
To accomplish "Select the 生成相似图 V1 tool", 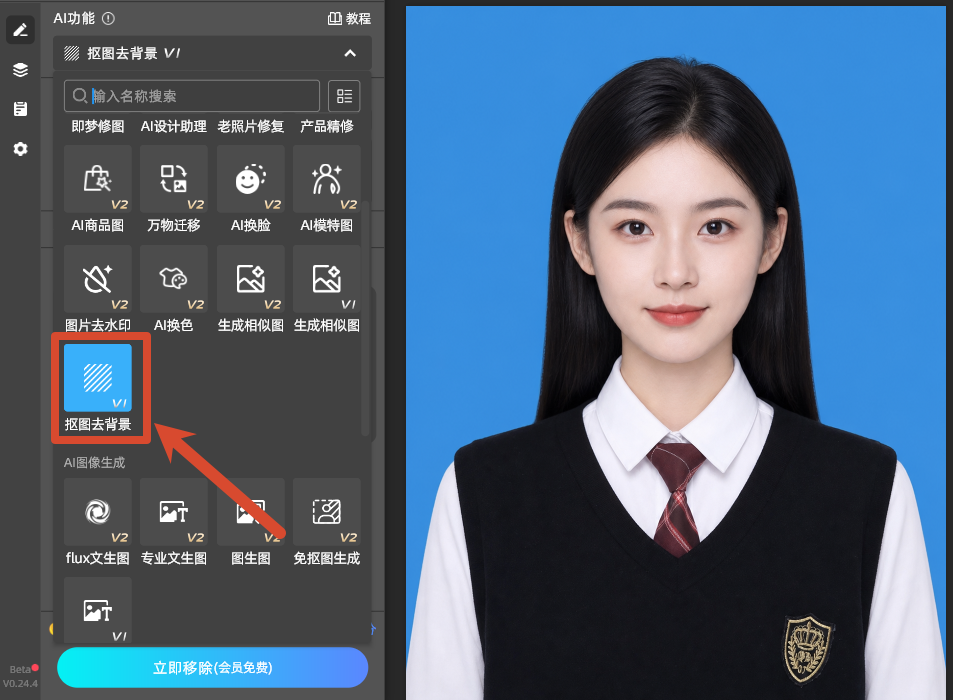I will 327,290.
